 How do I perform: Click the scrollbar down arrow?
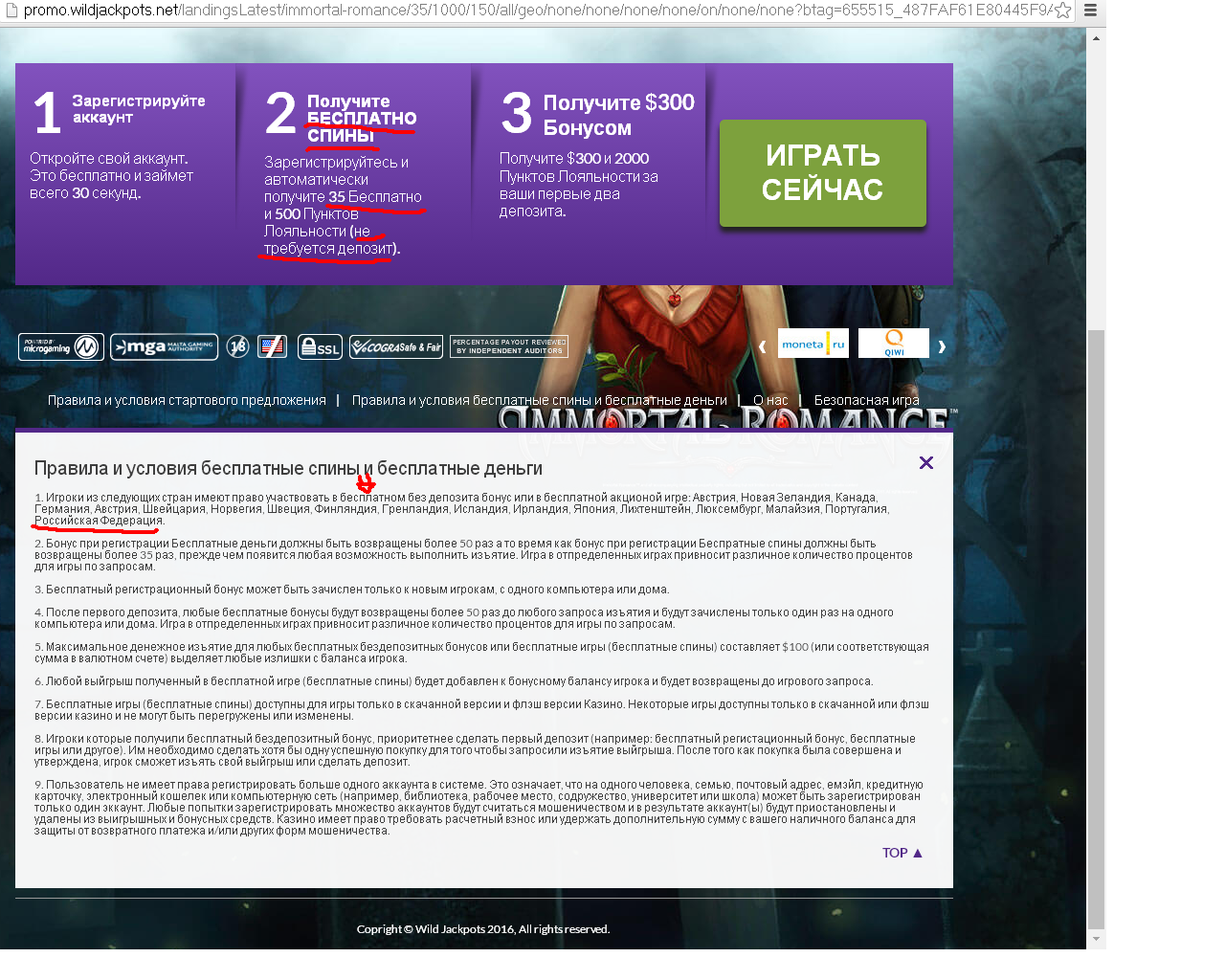[1096, 940]
